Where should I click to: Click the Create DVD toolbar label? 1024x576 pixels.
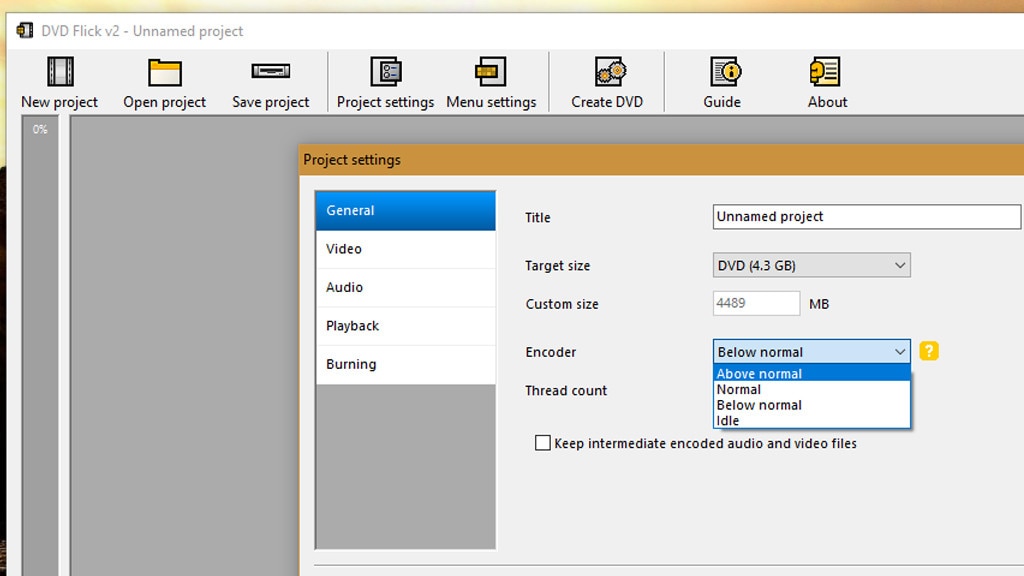pyautogui.click(x=607, y=102)
